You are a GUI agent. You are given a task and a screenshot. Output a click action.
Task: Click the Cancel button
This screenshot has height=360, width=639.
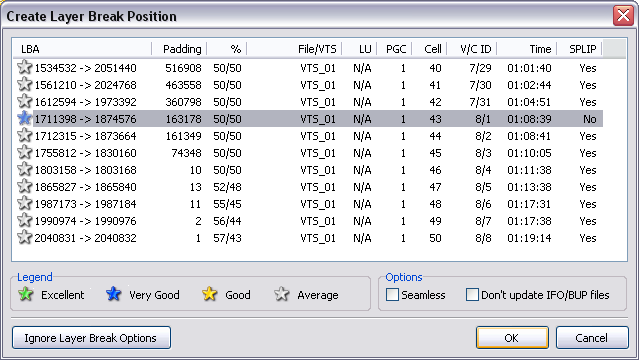[x=592, y=338]
